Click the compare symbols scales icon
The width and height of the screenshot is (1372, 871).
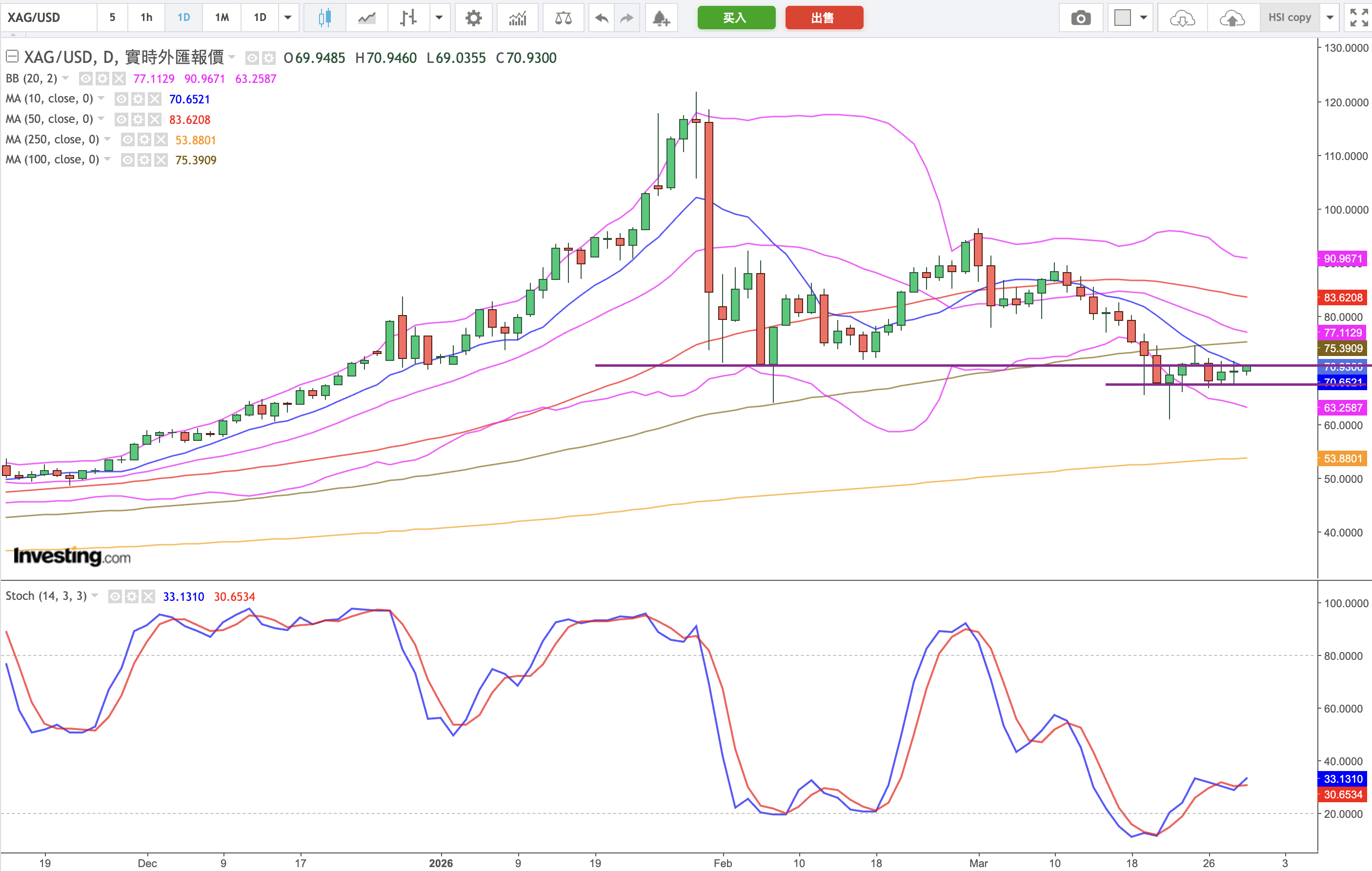[x=563, y=18]
